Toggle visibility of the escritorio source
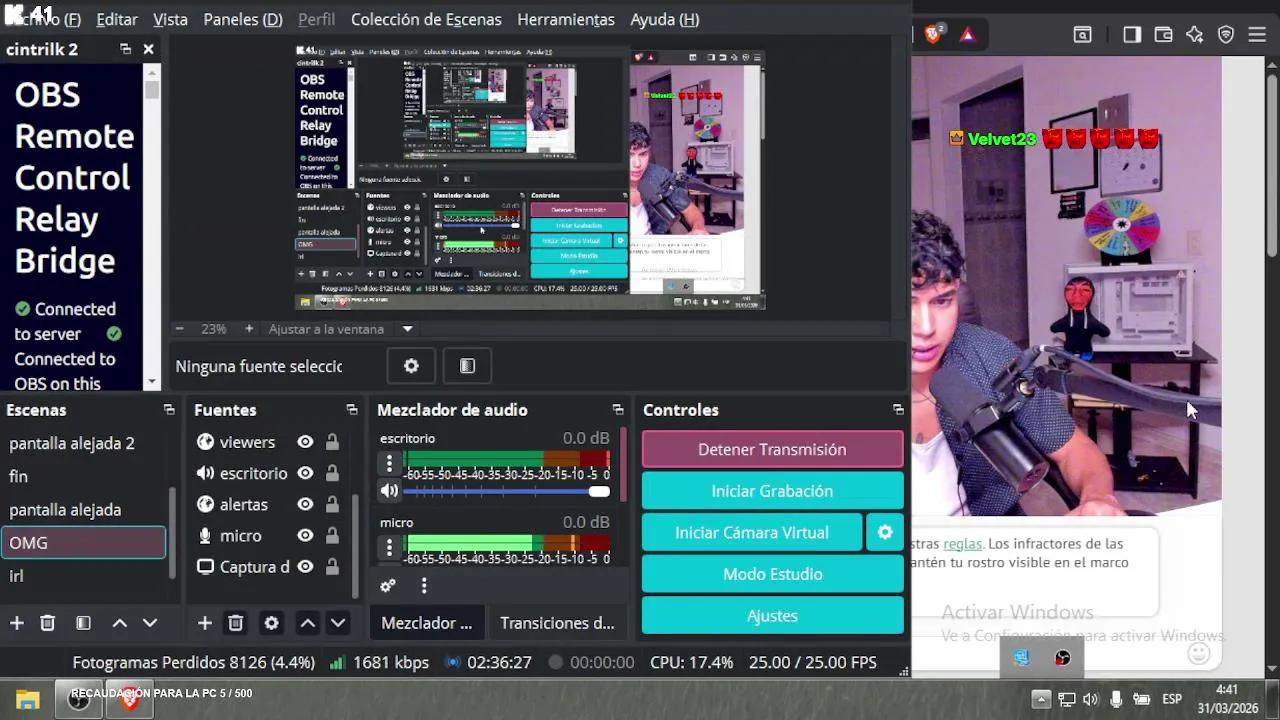Screen dimensions: 1280x720 click(x=305, y=473)
